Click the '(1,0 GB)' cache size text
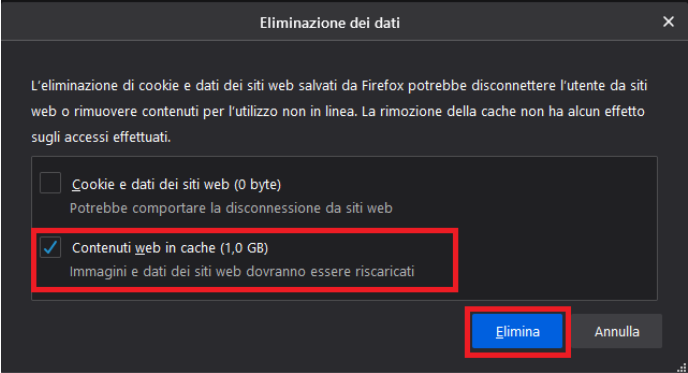This screenshot has height=373, width=688. 244,248
